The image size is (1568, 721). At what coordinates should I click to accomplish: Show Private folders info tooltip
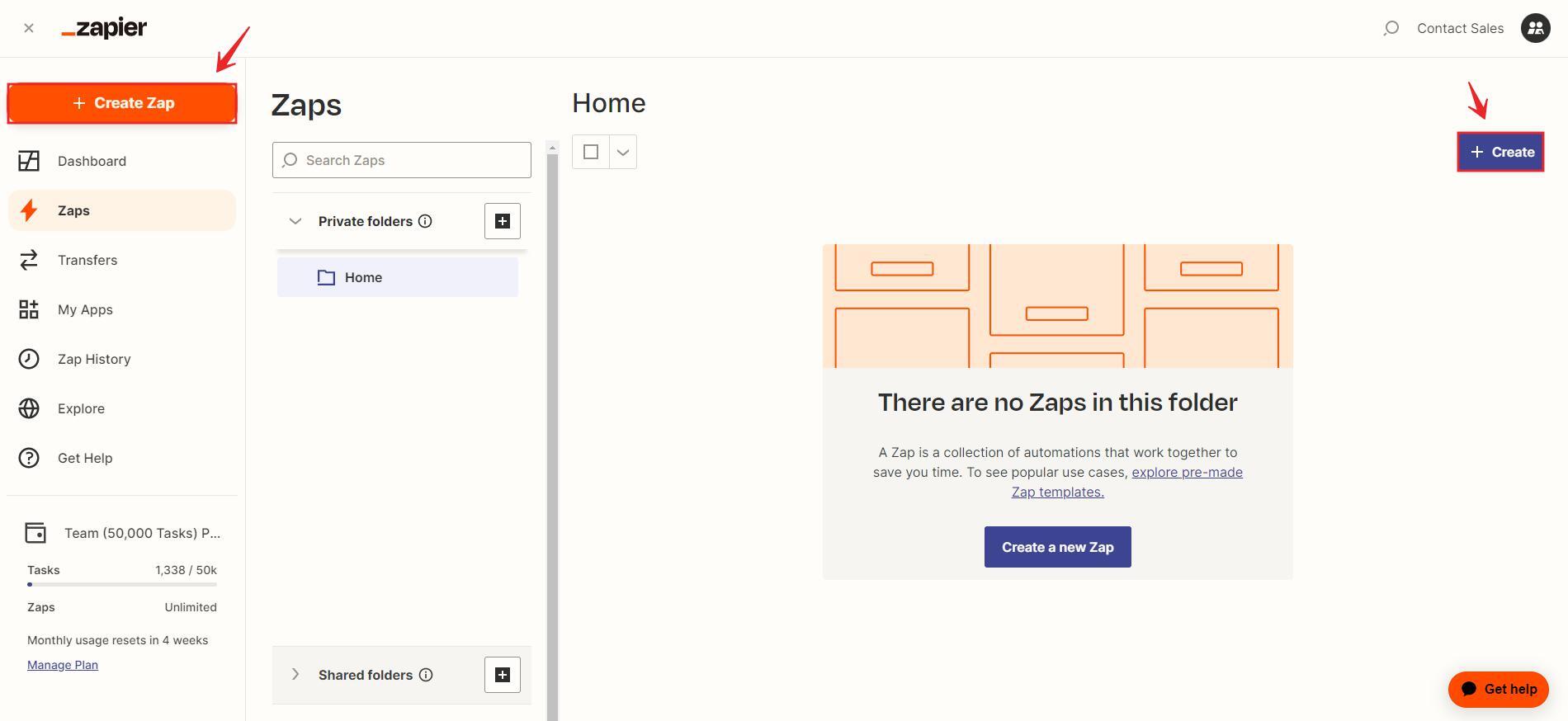coord(425,221)
